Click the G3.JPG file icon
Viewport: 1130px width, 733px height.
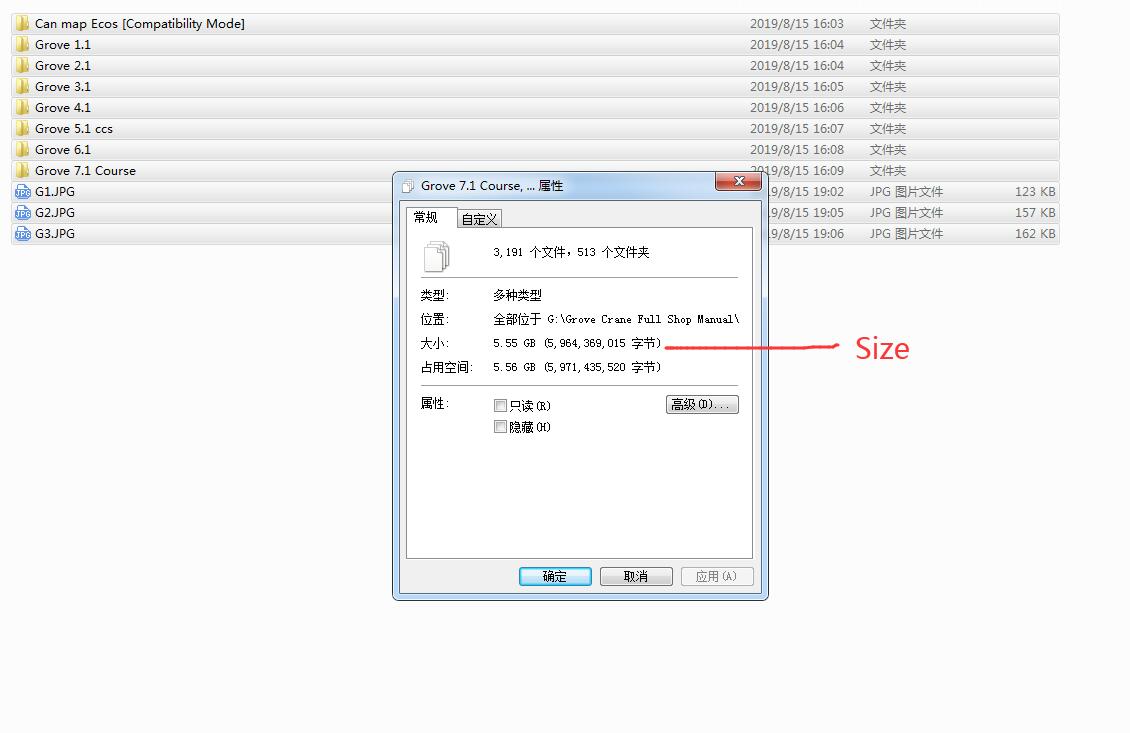click(22, 233)
